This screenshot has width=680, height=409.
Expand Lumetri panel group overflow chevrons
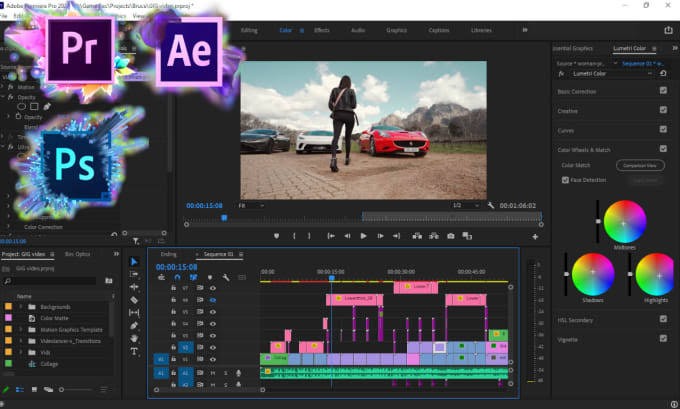coord(675,48)
